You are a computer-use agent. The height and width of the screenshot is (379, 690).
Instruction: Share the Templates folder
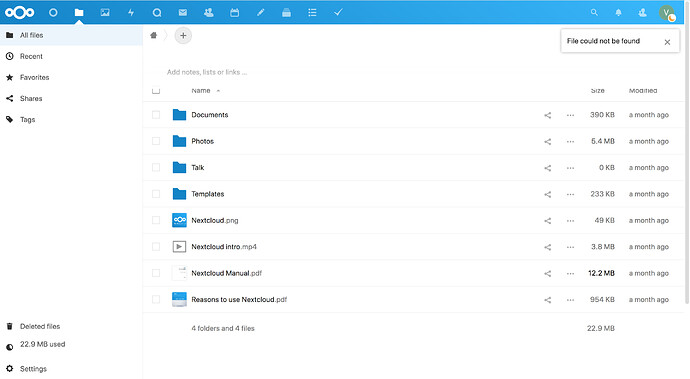click(547, 194)
